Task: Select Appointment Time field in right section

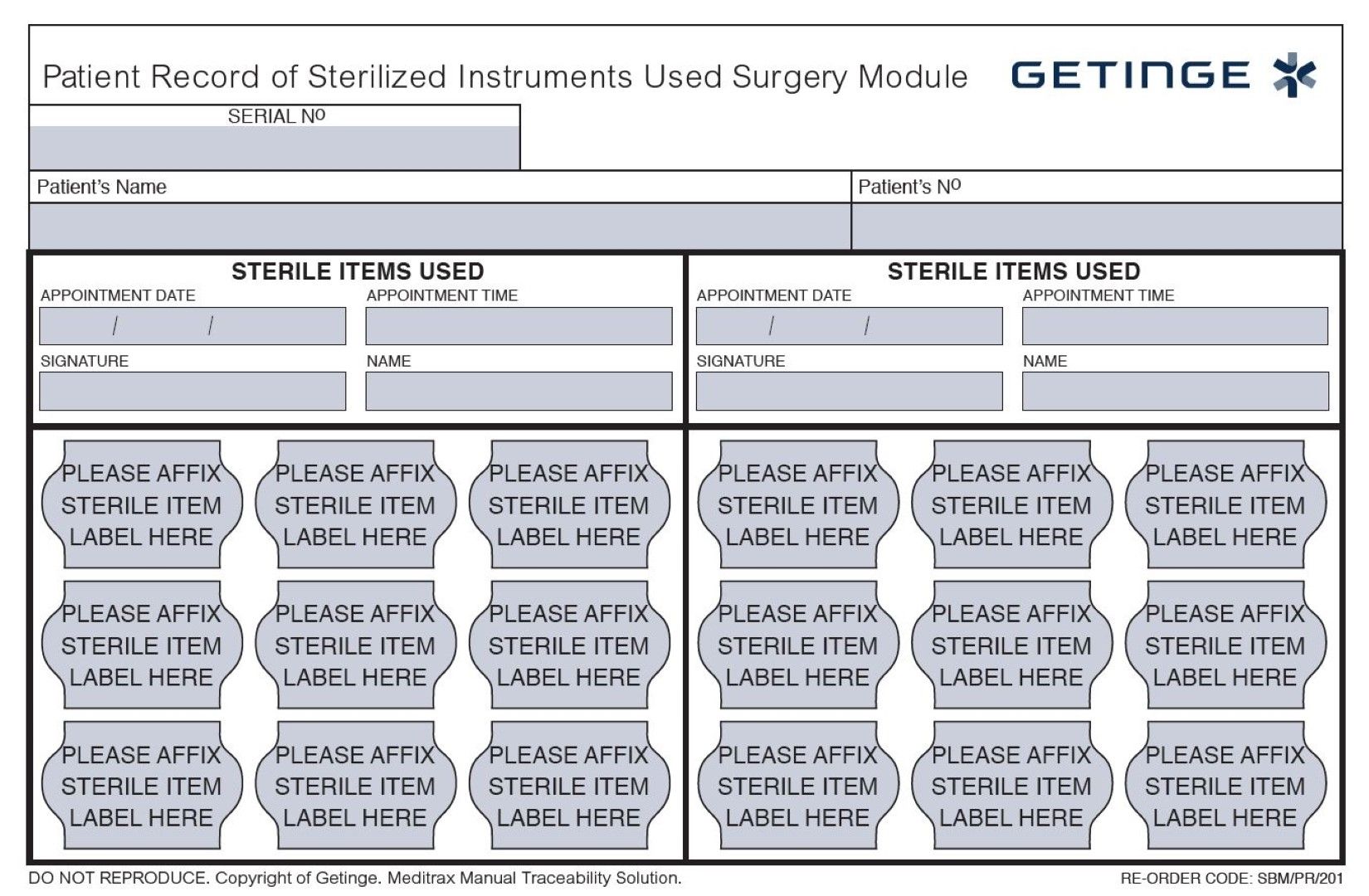Action: (1175, 326)
